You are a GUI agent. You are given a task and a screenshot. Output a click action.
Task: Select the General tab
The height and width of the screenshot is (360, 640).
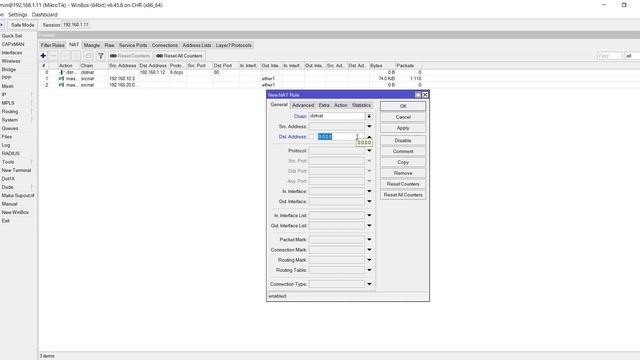[279, 105]
